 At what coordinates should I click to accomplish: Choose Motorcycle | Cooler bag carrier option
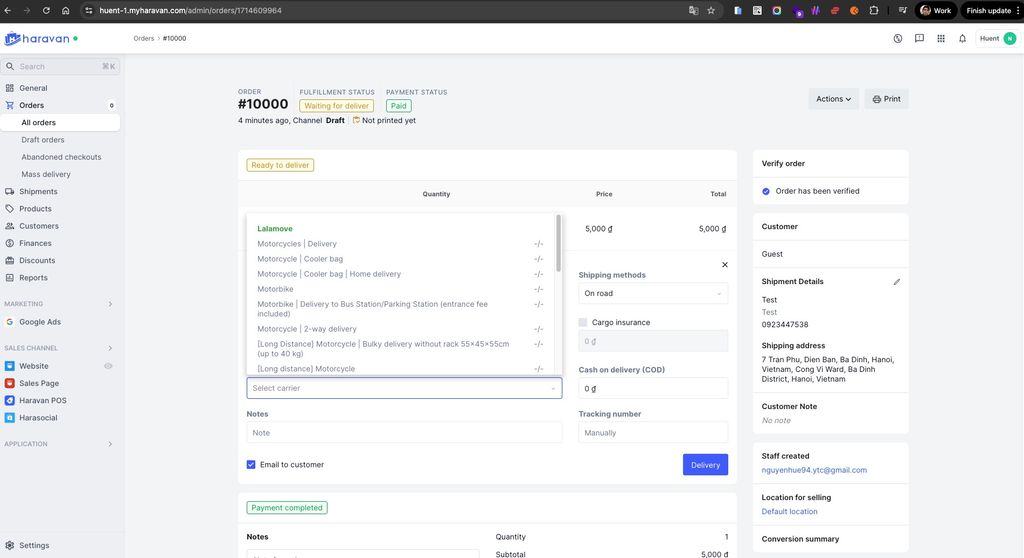click(300, 259)
